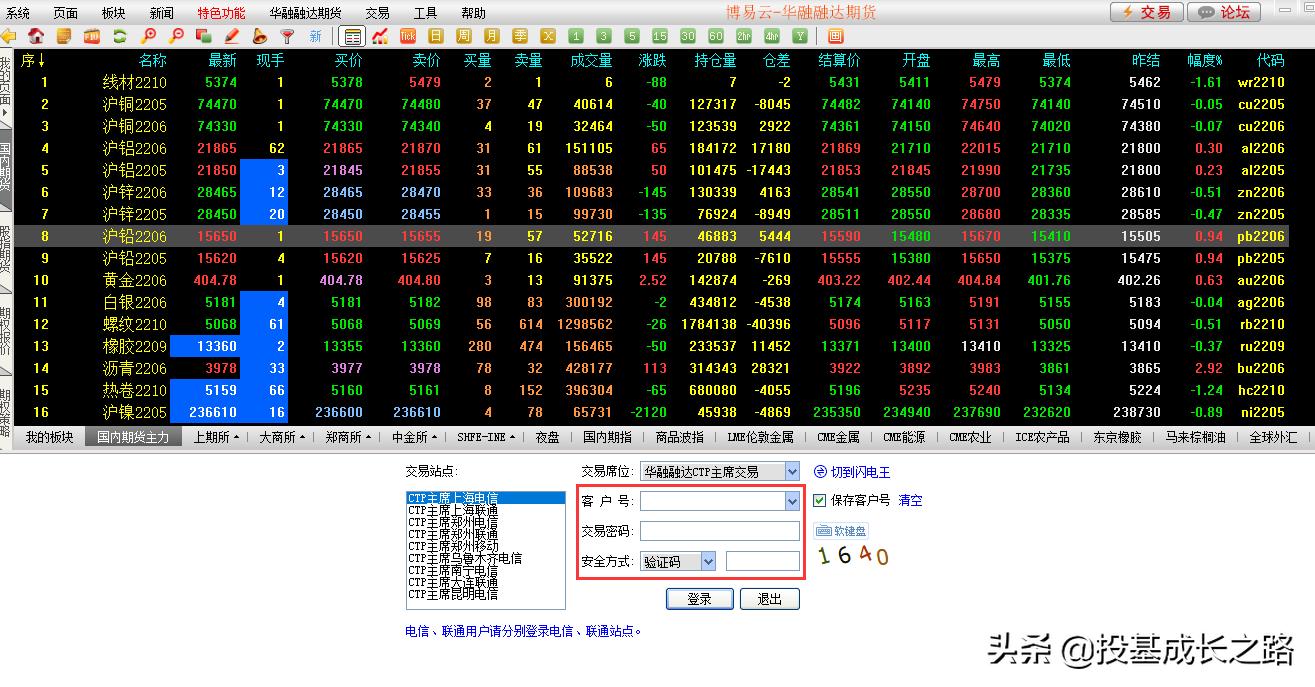Open the 交易席位 seat dropdown
This screenshot has width=1315, height=687.
coord(793,470)
